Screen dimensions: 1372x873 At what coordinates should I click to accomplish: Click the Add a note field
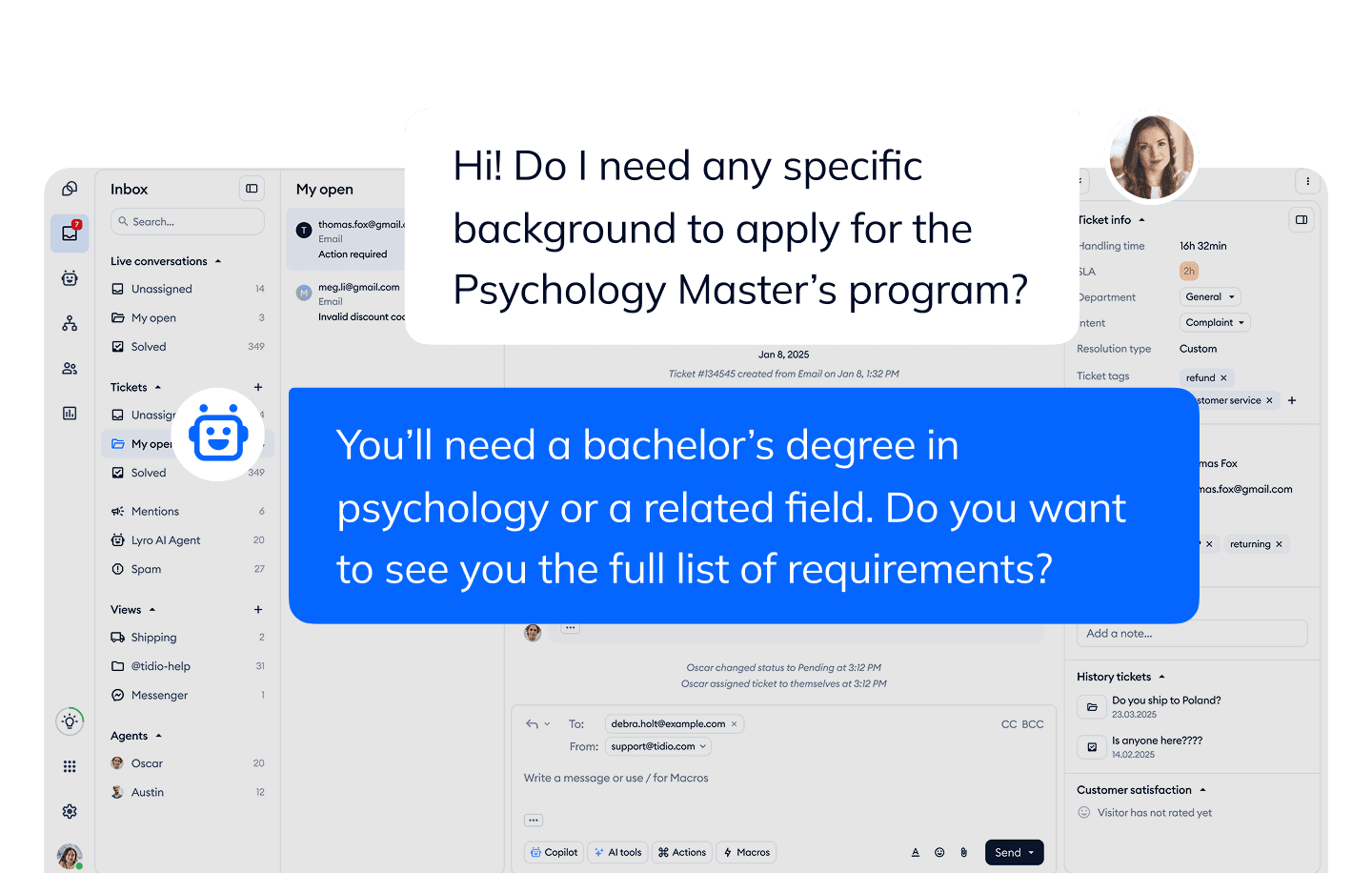pos(1191,633)
